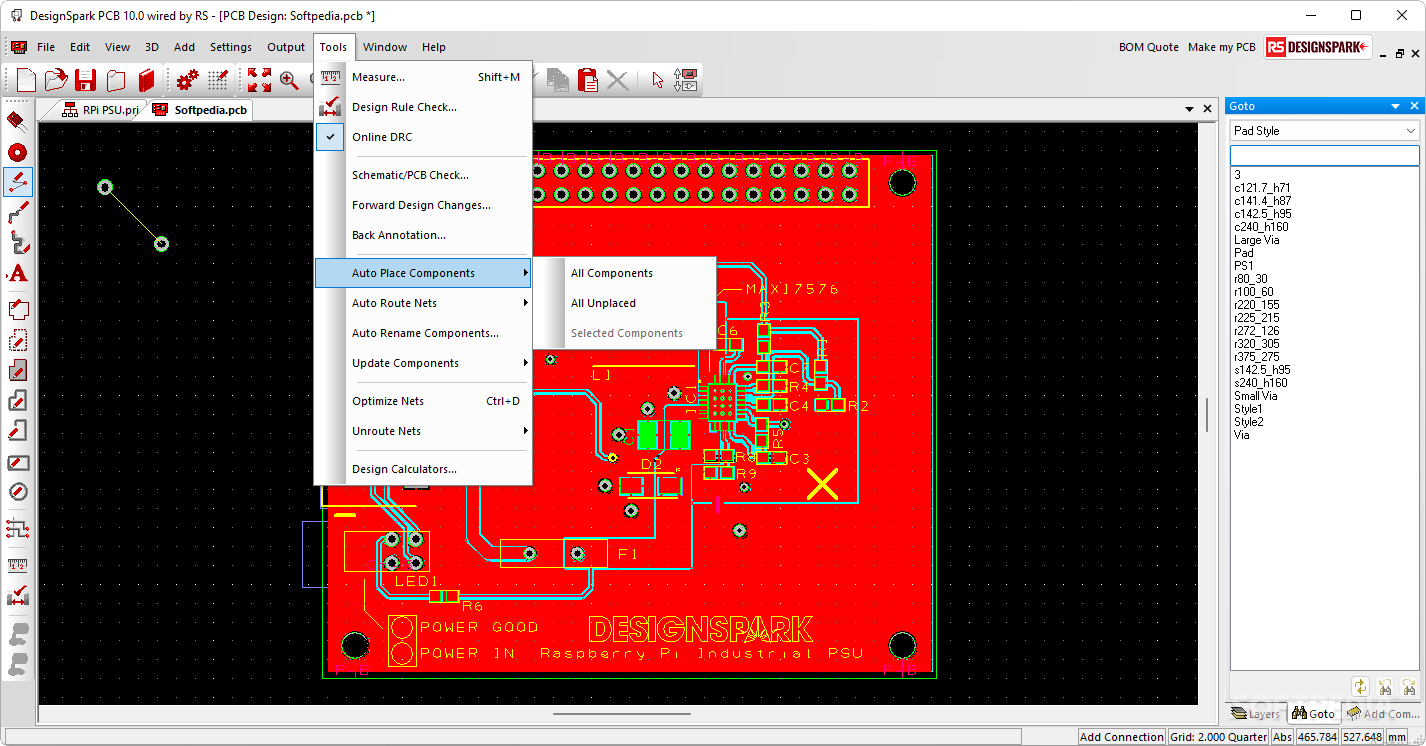The height and width of the screenshot is (746, 1426).
Task: Select Auto Rename Components... menu entry
Action: click(x=423, y=333)
